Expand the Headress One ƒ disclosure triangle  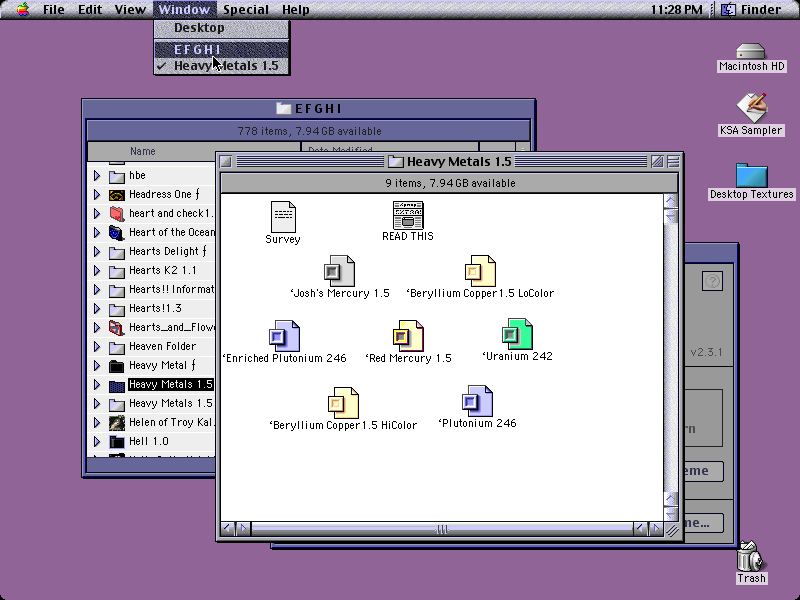[97, 194]
